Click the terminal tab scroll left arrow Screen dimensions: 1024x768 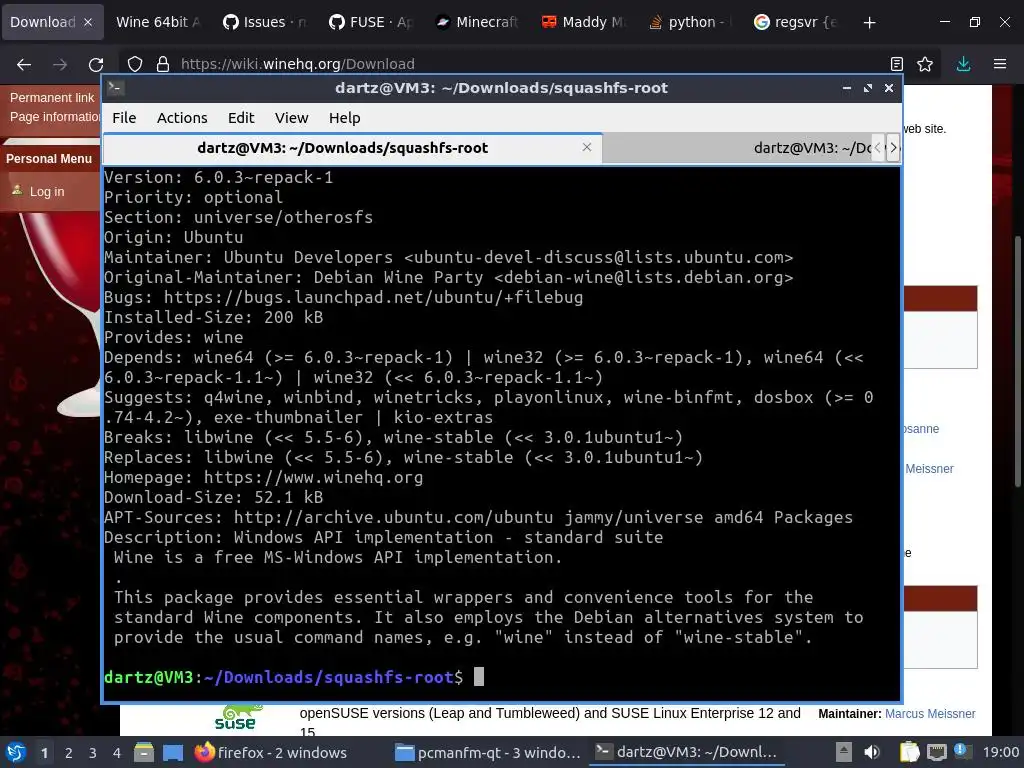pos(878,148)
